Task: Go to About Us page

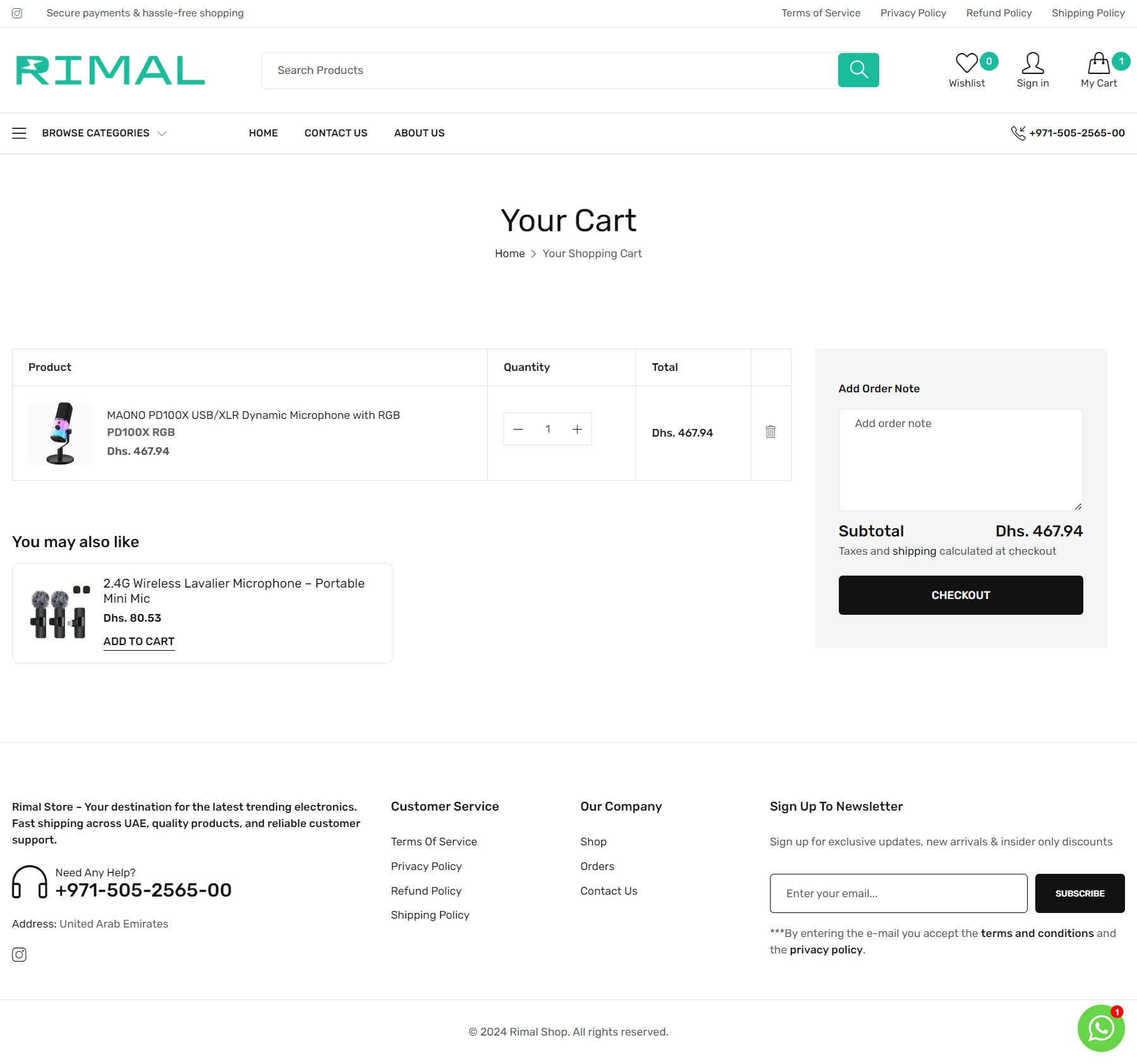Action: (x=419, y=133)
